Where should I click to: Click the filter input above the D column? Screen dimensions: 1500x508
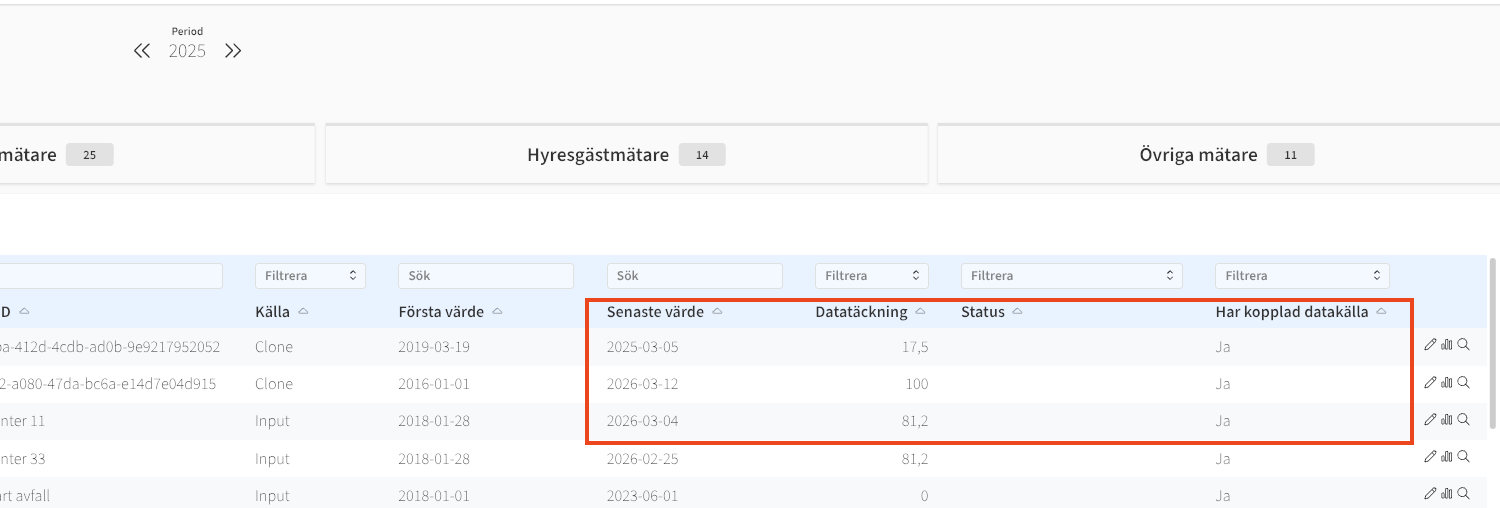click(x=111, y=275)
